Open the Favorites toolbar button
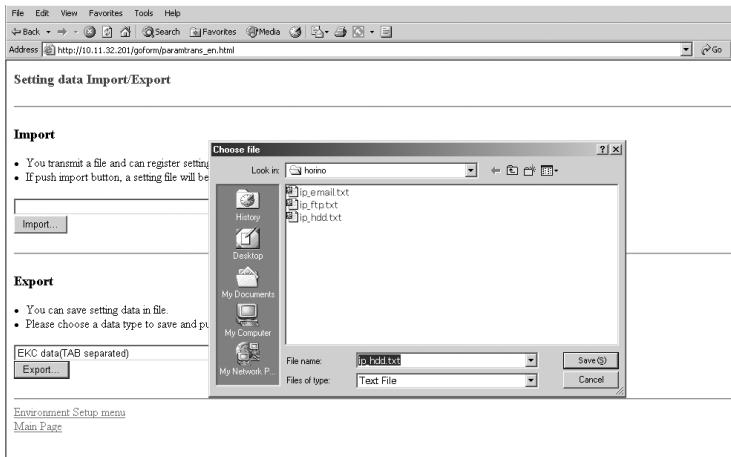Viewport: 731px width, 457px height. pyautogui.click(x=213, y=32)
